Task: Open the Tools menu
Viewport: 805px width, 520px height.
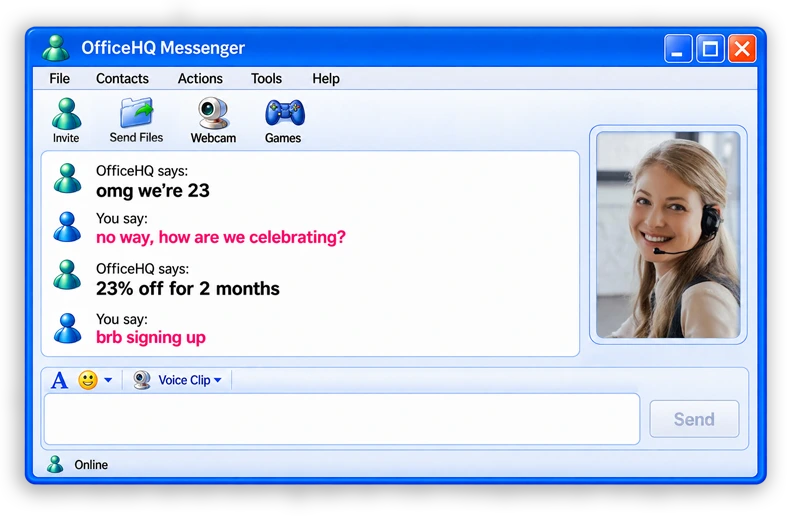Action: tap(266, 79)
